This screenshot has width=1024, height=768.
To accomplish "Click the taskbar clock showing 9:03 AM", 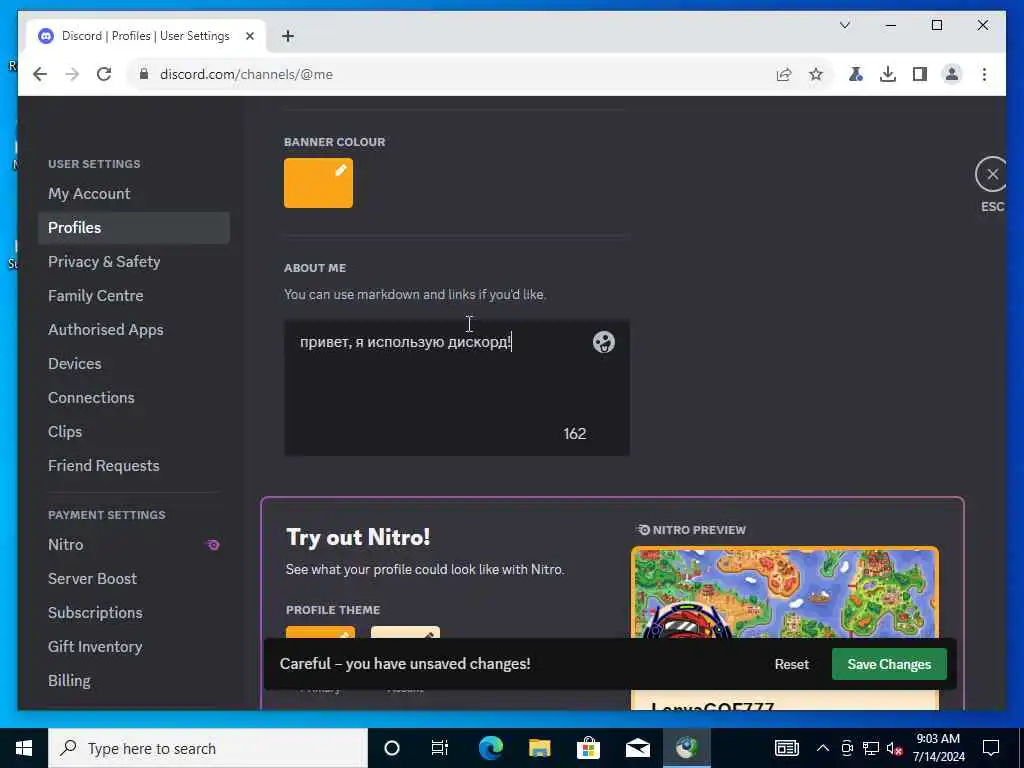I will pos(938,748).
